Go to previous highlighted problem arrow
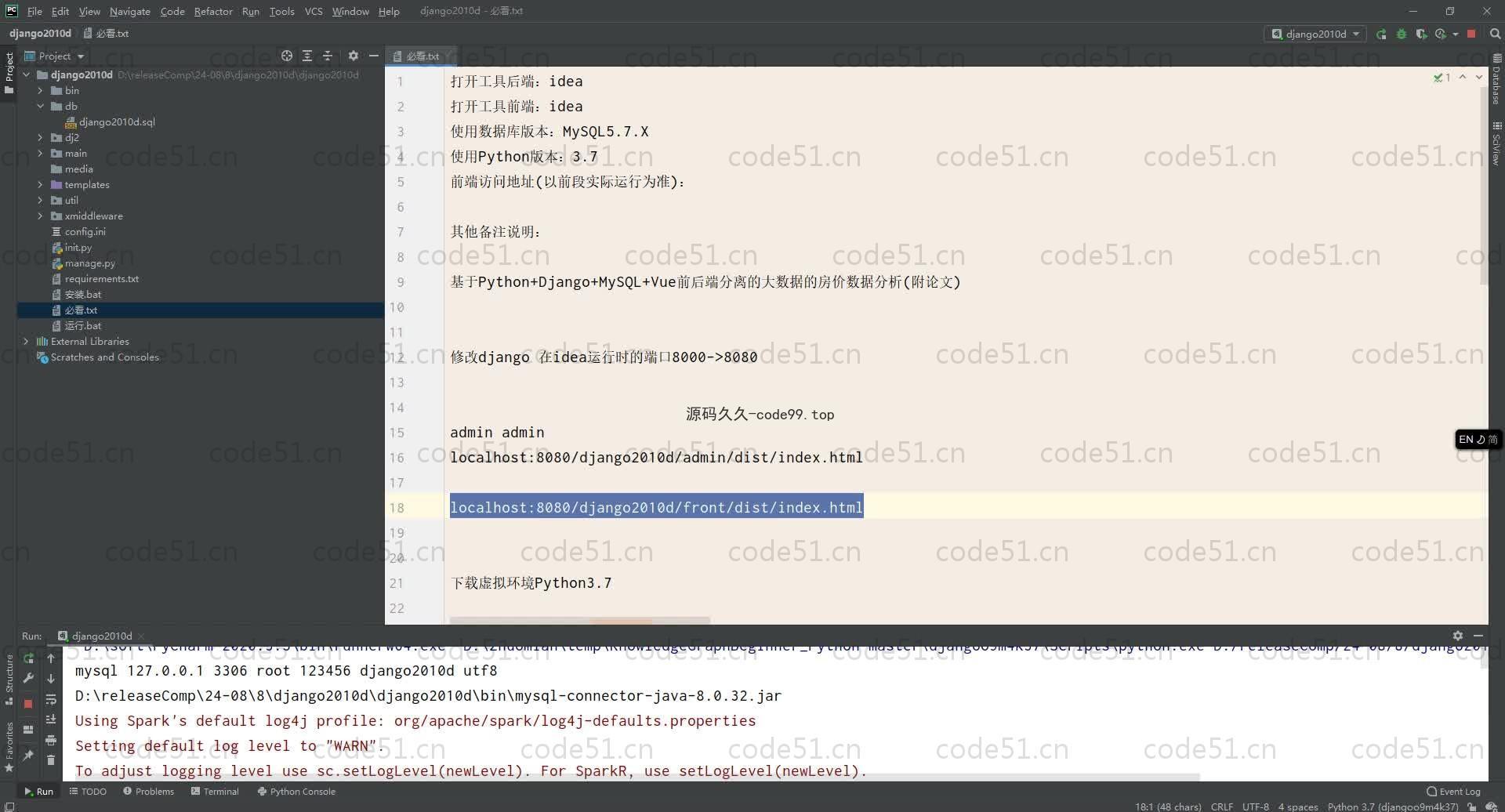 pyautogui.click(x=1463, y=78)
